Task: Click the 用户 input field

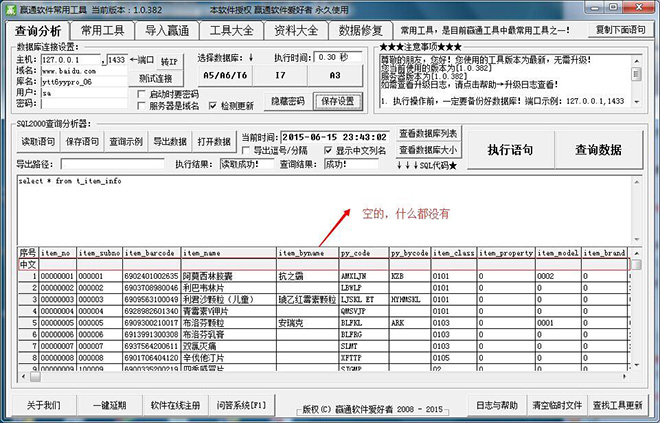Action: (x=84, y=93)
